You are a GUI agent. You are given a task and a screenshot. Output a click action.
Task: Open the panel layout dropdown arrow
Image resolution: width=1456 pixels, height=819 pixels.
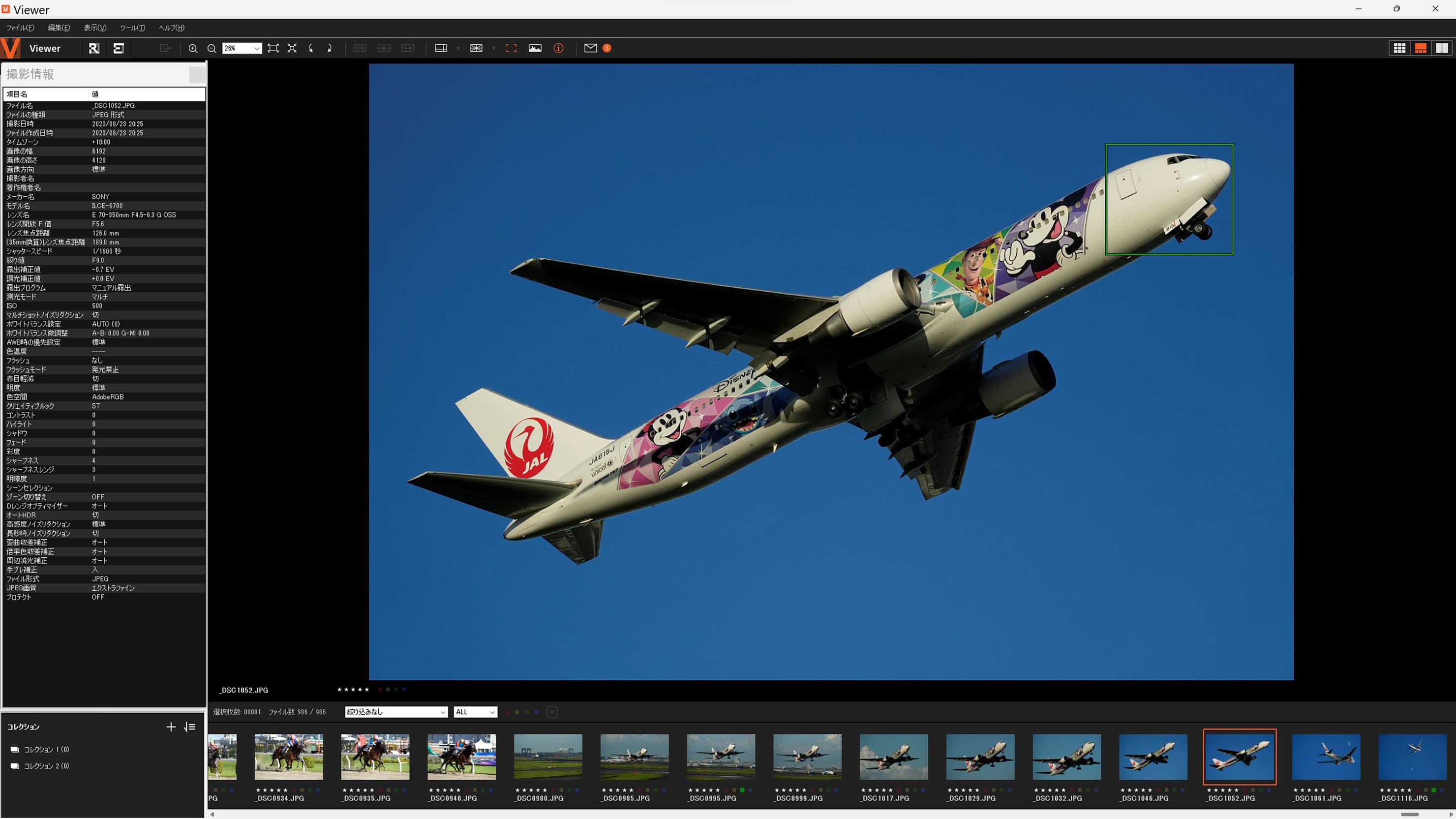(x=458, y=48)
